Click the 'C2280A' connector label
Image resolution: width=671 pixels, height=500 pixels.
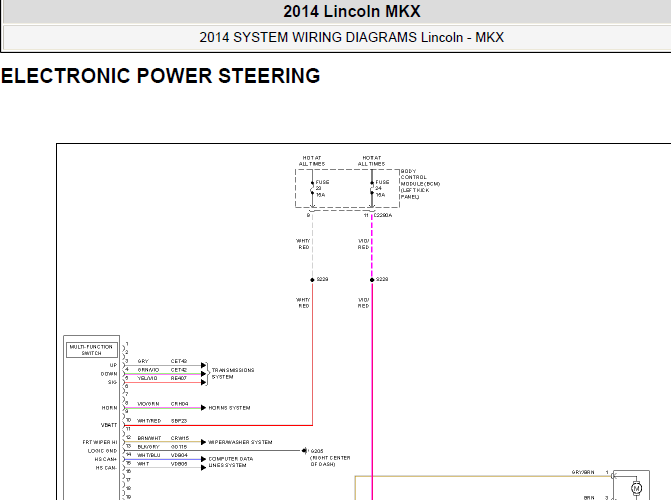point(383,215)
